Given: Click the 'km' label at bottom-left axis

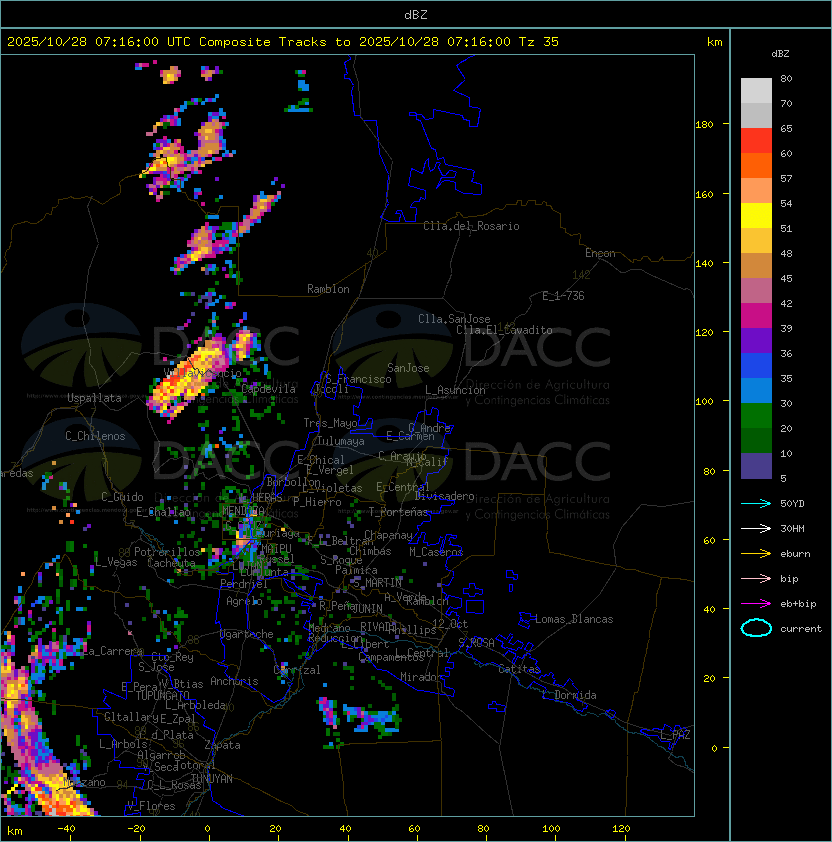Looking at the screenshot, I should [x=15, y=832].
